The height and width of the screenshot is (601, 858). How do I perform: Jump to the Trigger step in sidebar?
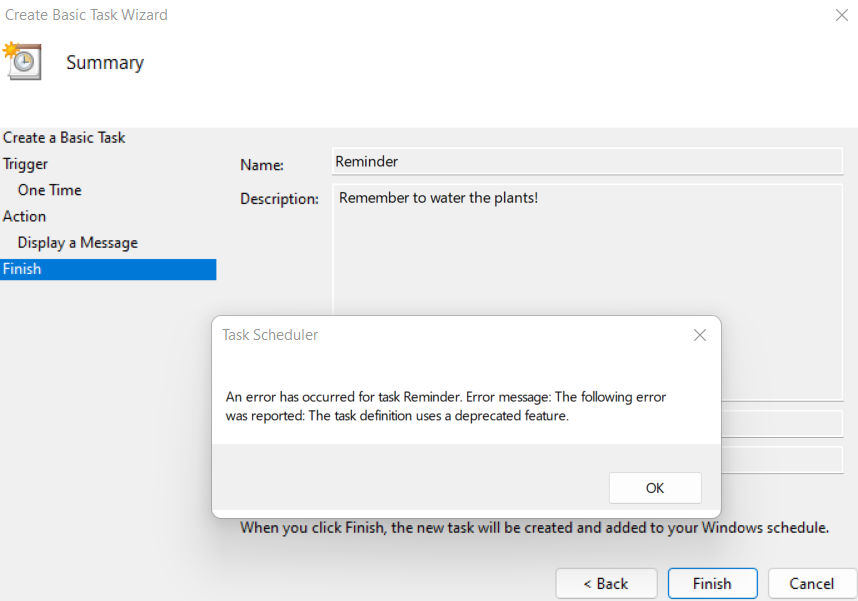[x=26, y=164]
